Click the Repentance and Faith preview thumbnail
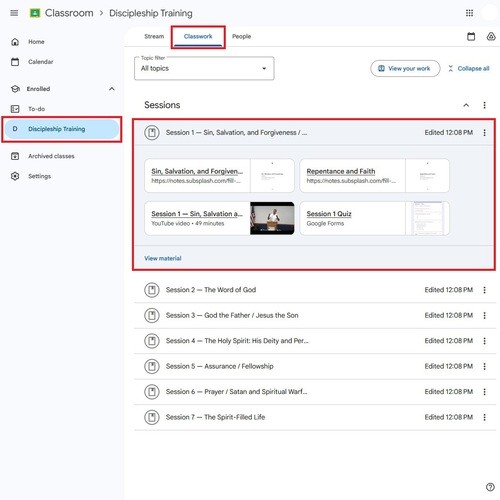Image resolution: width=500 pixels, height=500 pixels. (427, 176)
